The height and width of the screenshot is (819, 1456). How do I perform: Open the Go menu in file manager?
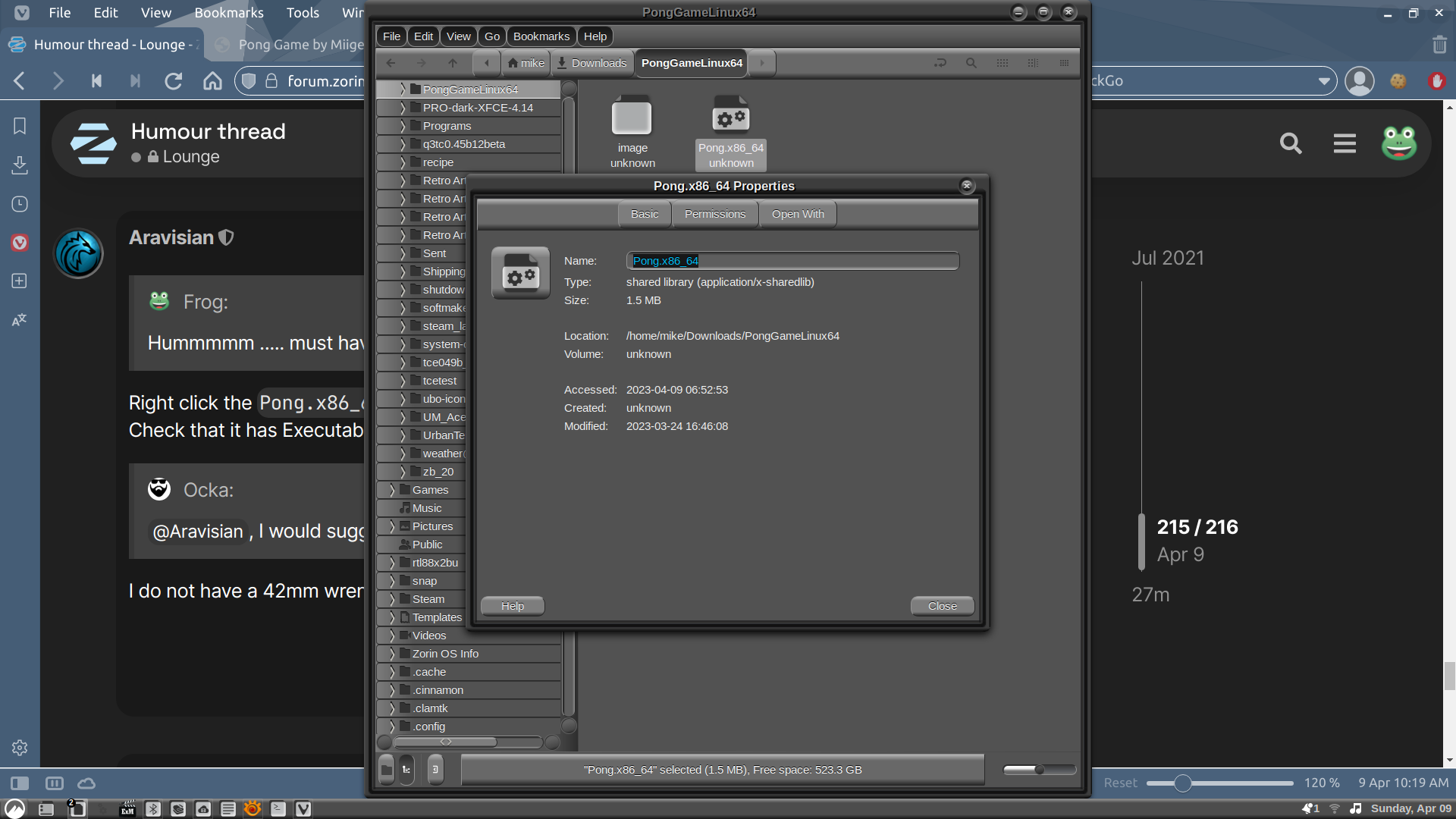click(492, 36)
